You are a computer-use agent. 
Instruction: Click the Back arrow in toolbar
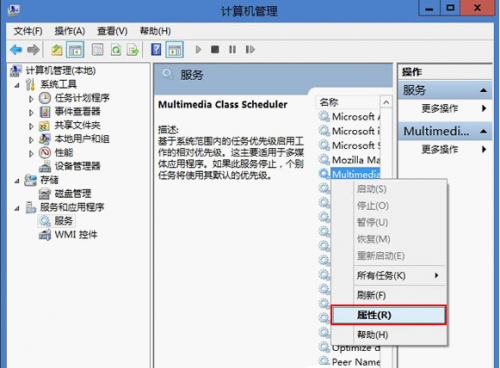coord(16,50)
